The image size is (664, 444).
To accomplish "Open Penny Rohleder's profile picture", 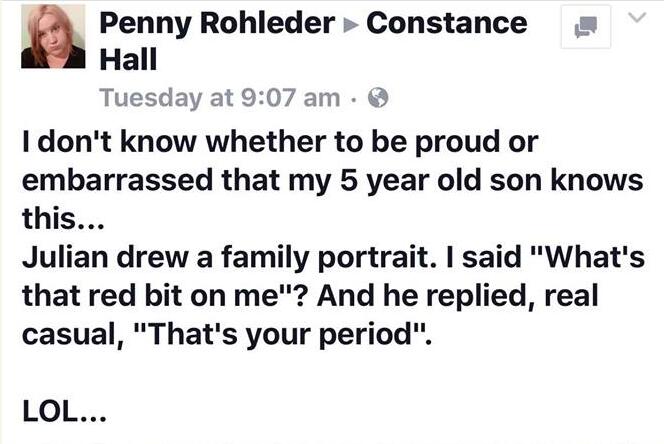I will click(53, 36).
